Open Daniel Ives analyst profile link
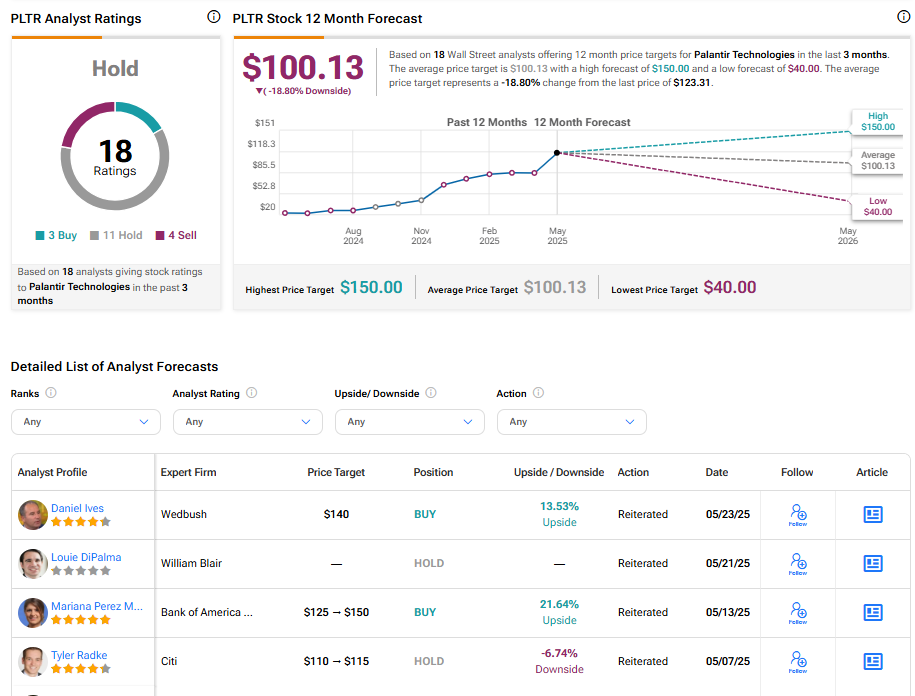Viewport: 915px width, 696px height. (77, 508)
